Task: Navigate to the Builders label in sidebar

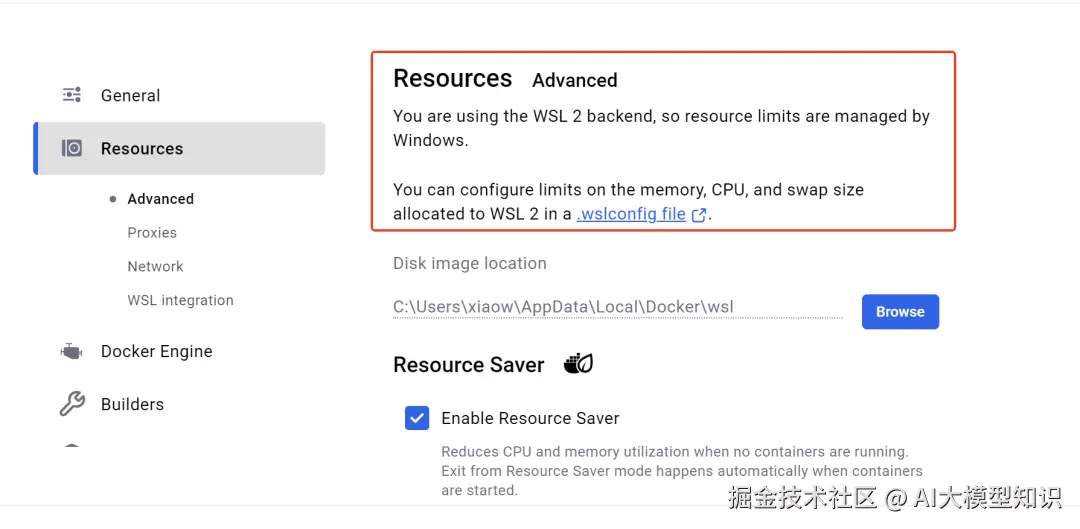Action: pos(132,405)
